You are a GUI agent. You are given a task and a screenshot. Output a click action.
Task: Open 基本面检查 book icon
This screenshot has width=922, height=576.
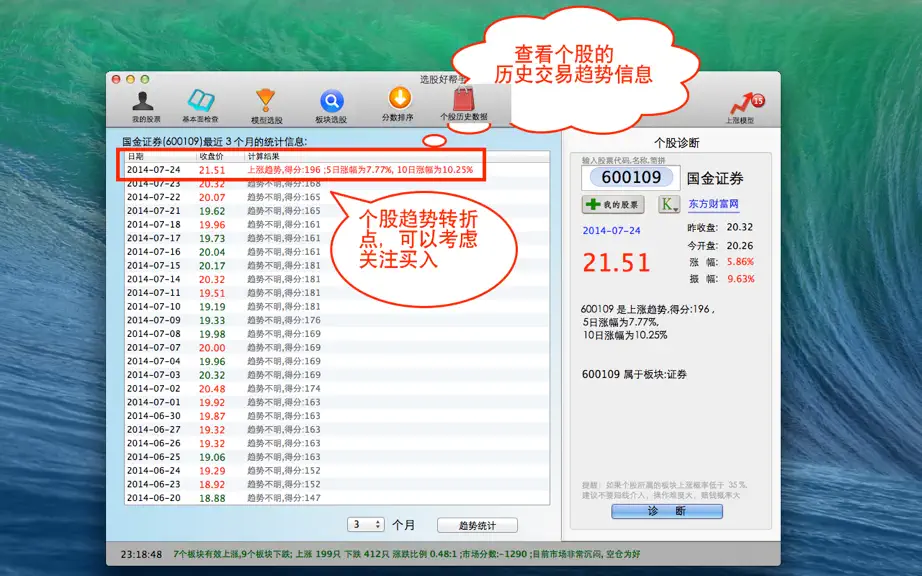pos(201,106)
